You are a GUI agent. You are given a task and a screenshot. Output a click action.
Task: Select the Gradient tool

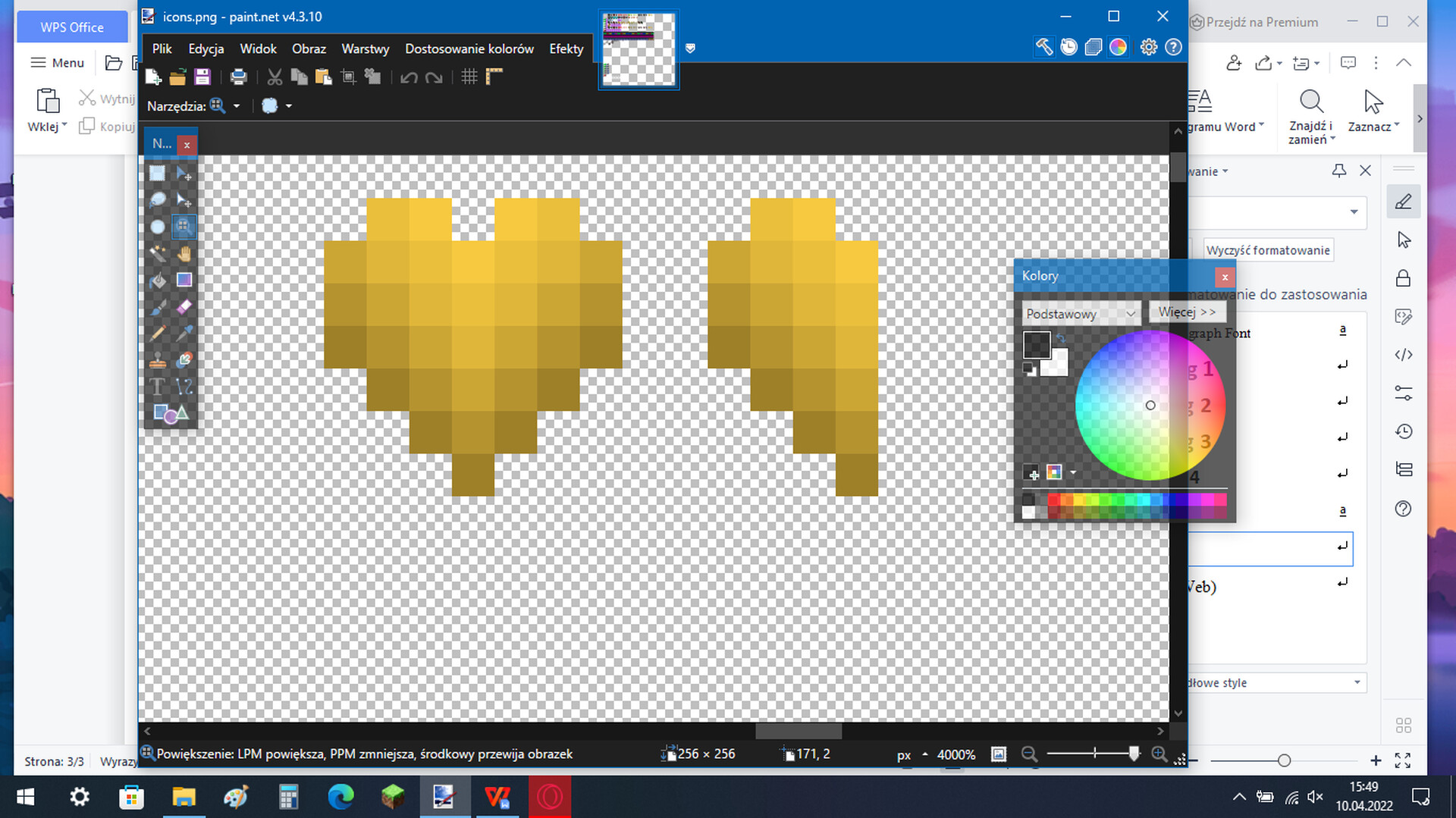coord(184,280)
